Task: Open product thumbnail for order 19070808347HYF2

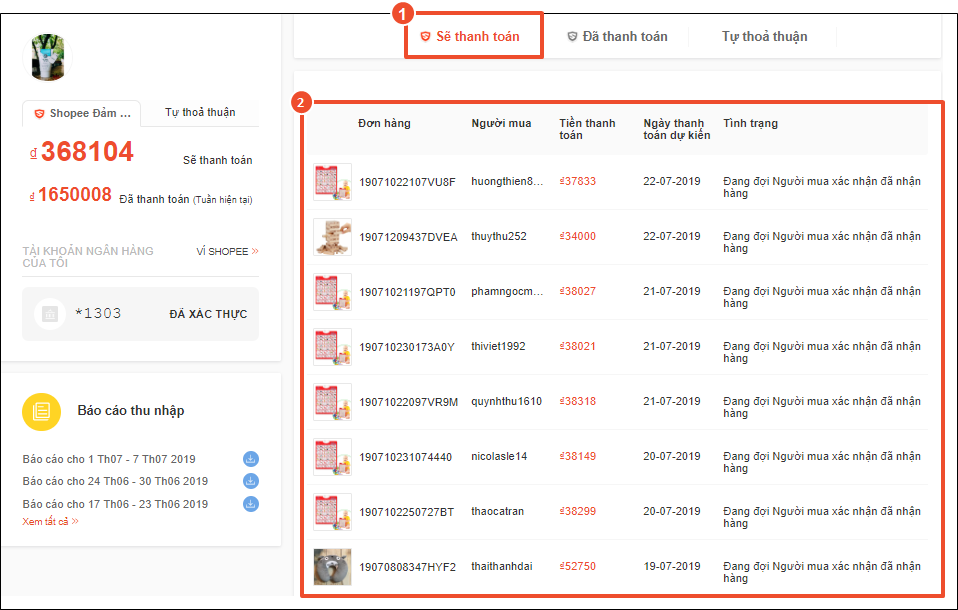Action: coord(332,567)
